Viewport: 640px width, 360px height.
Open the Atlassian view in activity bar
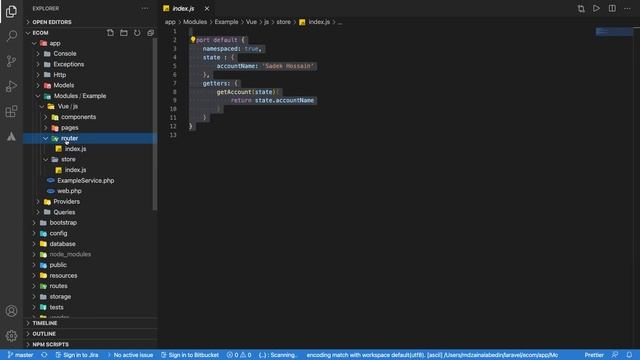point(11,137)
